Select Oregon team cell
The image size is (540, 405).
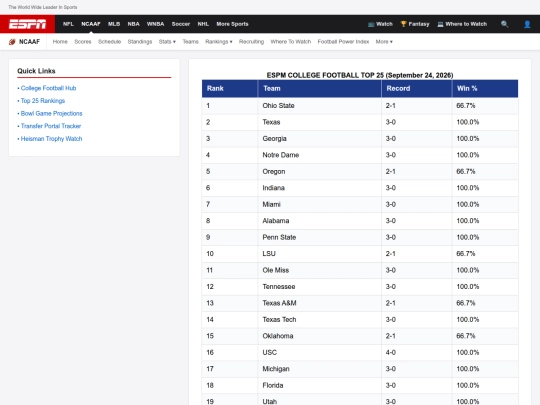[319, 172]
